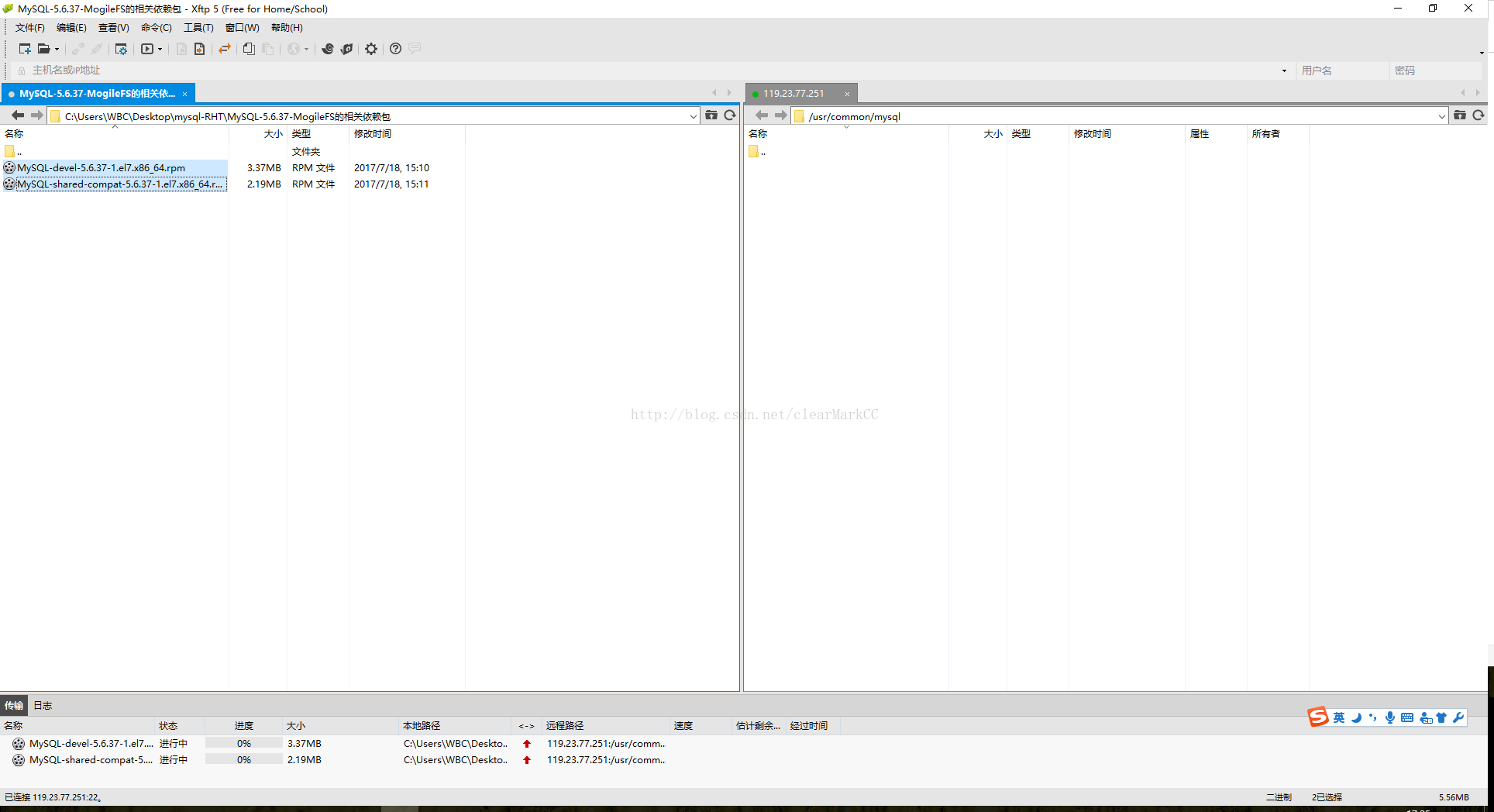Image resolution: width=1494 pixels, height=812 pixels.
Task: Sort local files by 大小 column
Action: pyautogui.click(x=258, y=134)
